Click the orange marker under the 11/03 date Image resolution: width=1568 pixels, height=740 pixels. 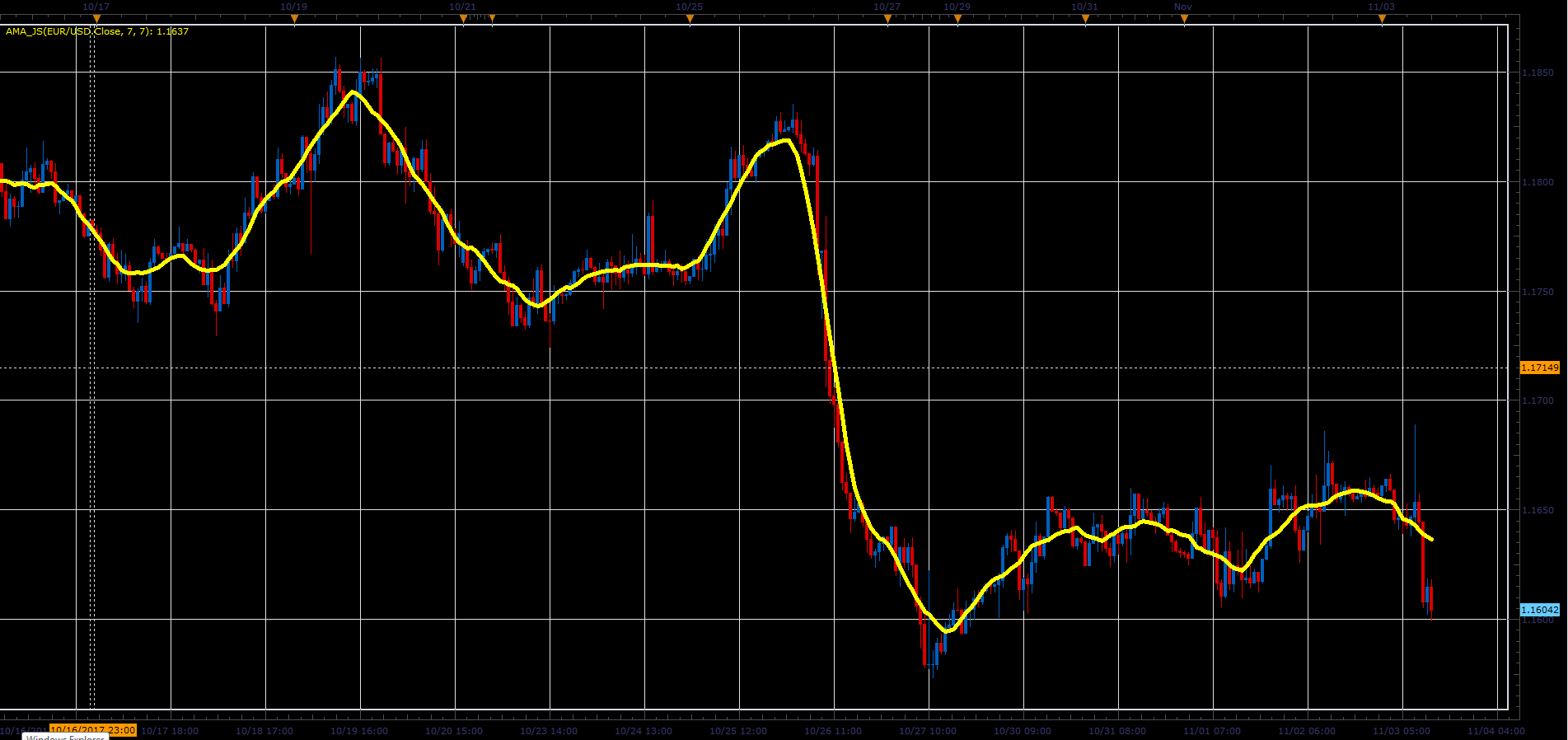click(x=1382, y=18)
